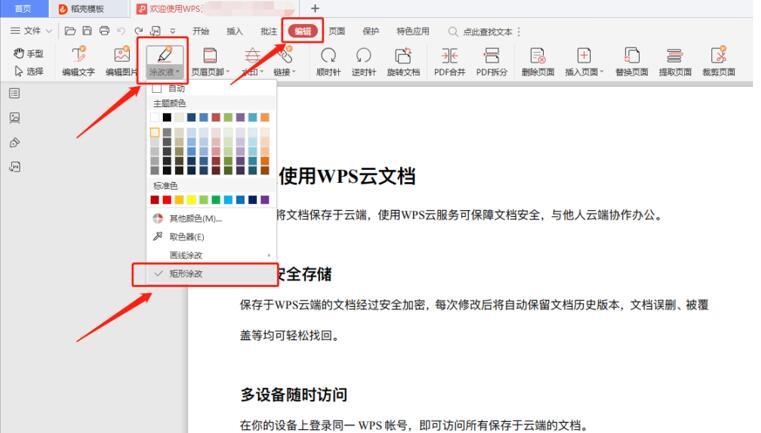761x433 pixels.
Task: Add a new tab with plus button
Action: (x=315, y=8)
